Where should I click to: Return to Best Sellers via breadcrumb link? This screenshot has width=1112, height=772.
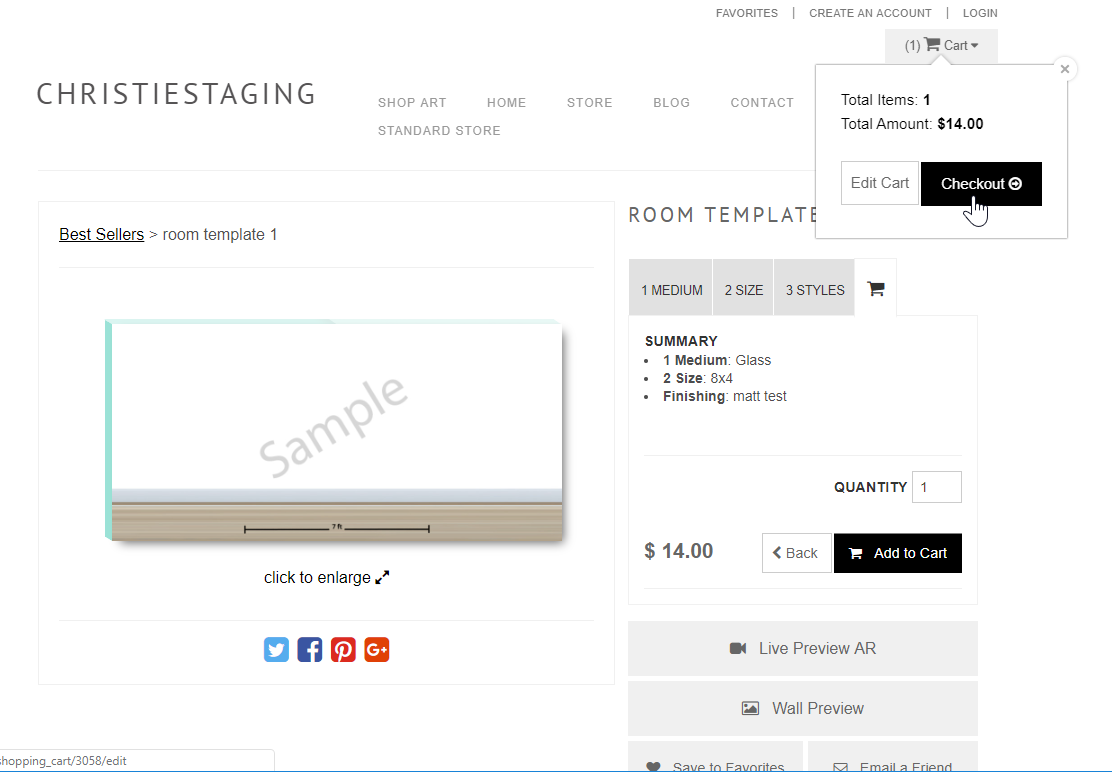point(101,234)
